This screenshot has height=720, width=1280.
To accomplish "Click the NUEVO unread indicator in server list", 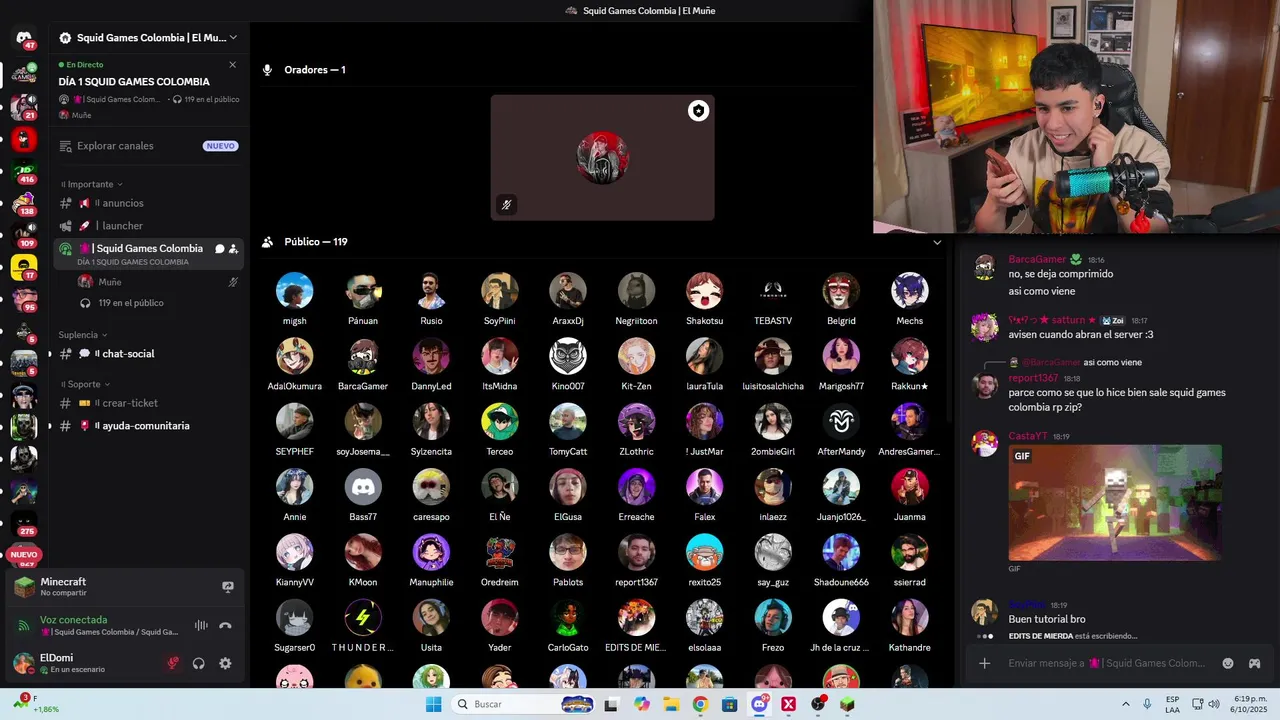I will pyautogui.click(x=24, y=554).
